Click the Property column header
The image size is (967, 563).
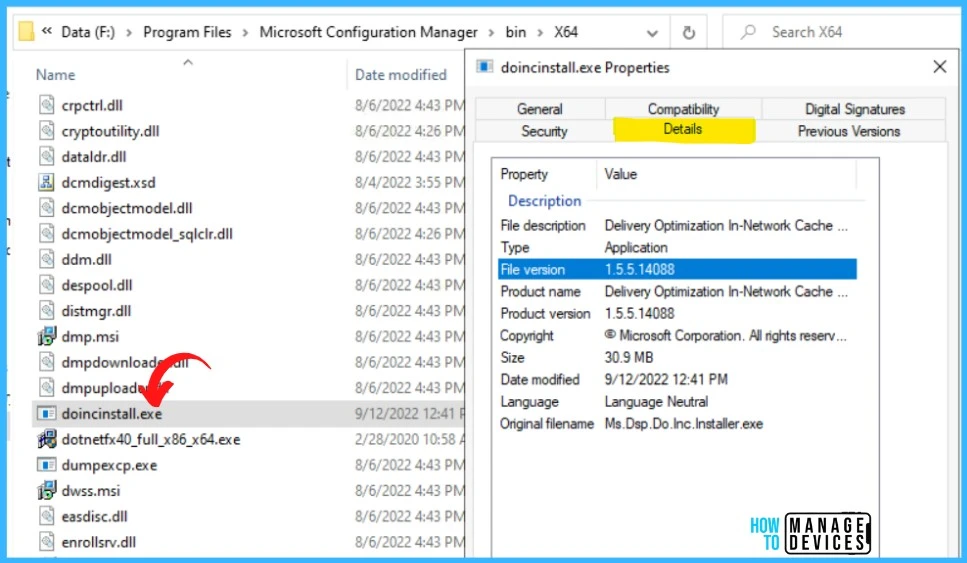tap(524, 175)
